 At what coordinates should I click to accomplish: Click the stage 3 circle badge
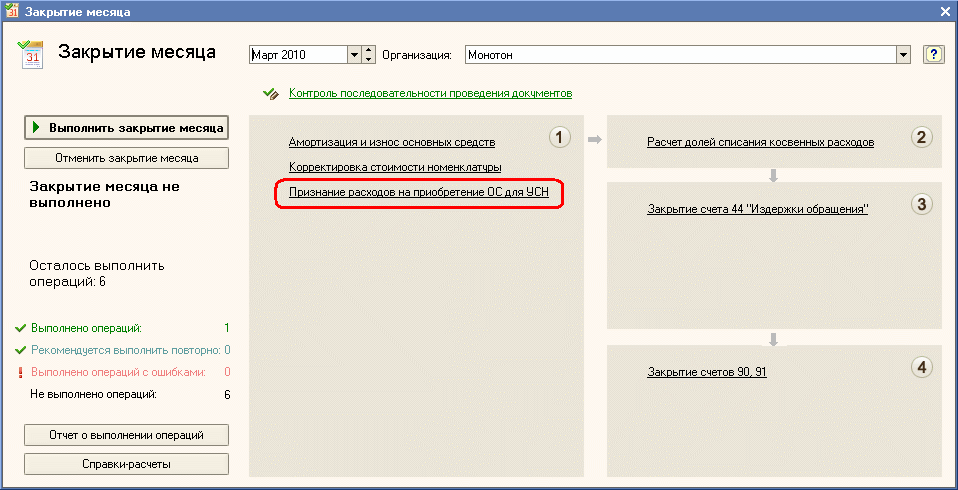[922, 204]
